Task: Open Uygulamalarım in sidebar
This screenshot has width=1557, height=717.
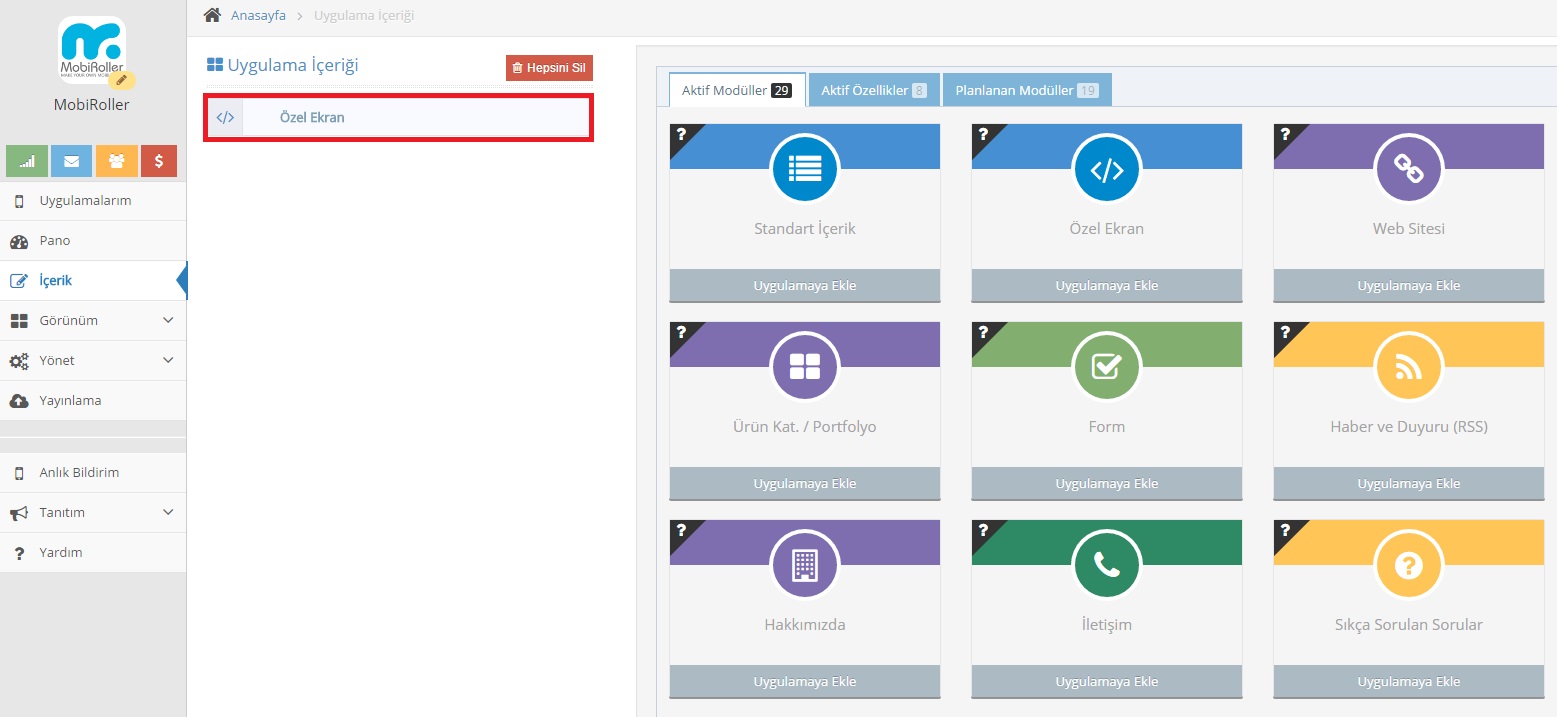Action: pos(93,201)
